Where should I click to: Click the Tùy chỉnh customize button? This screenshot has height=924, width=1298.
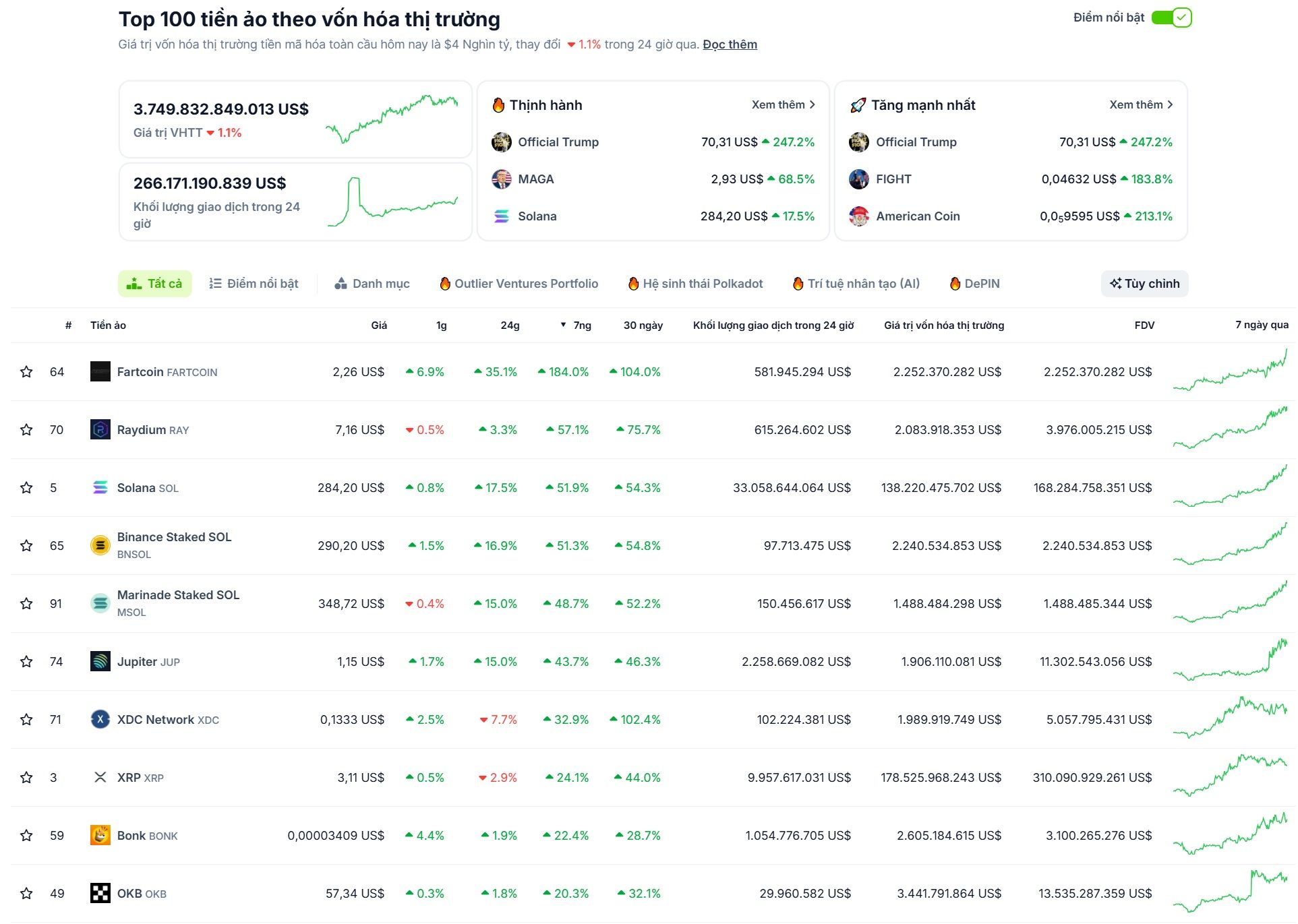click(1145, 284)
